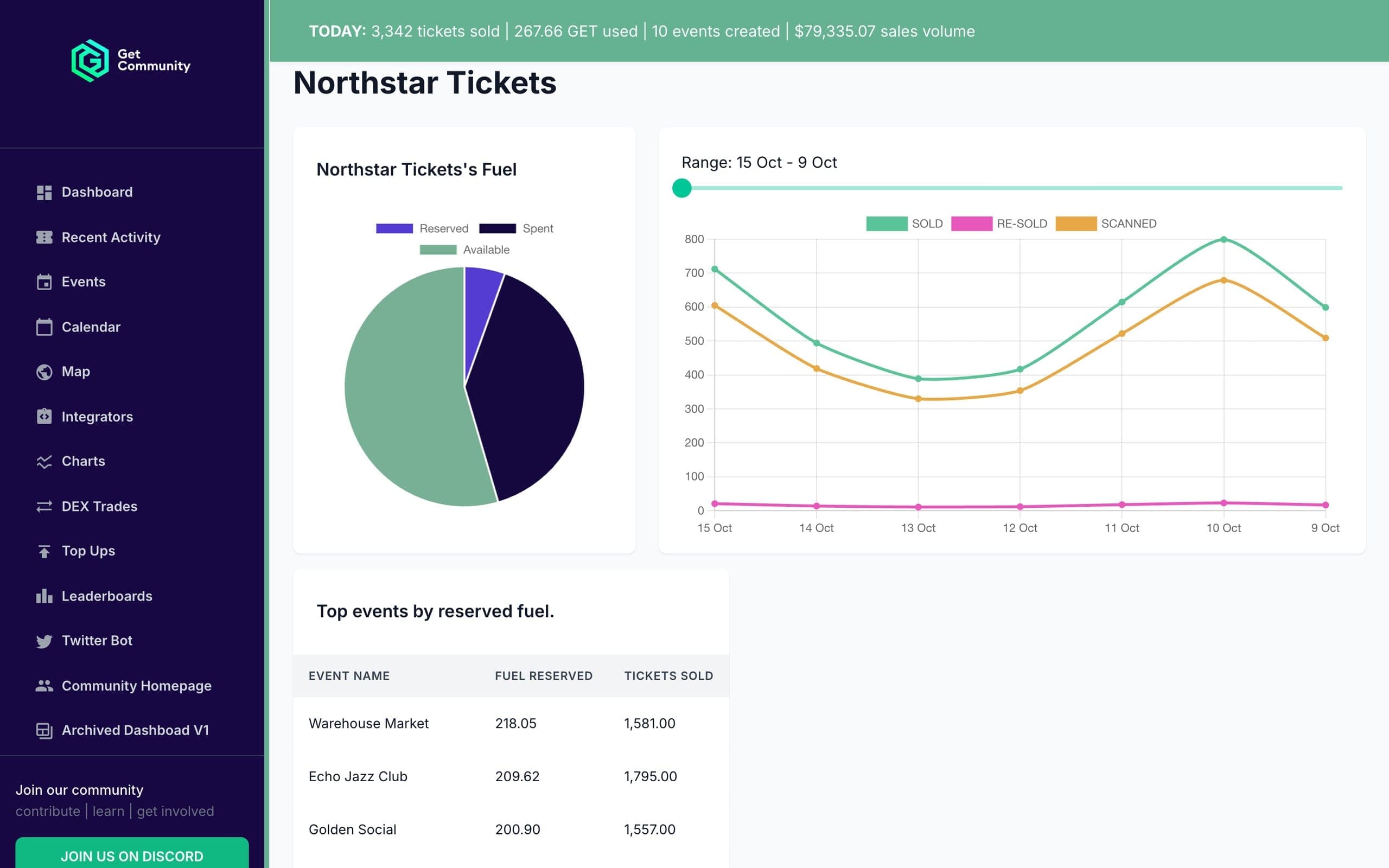Open Twitter Bot page label
Screen dimensions: 1389x868
(97, 641)
